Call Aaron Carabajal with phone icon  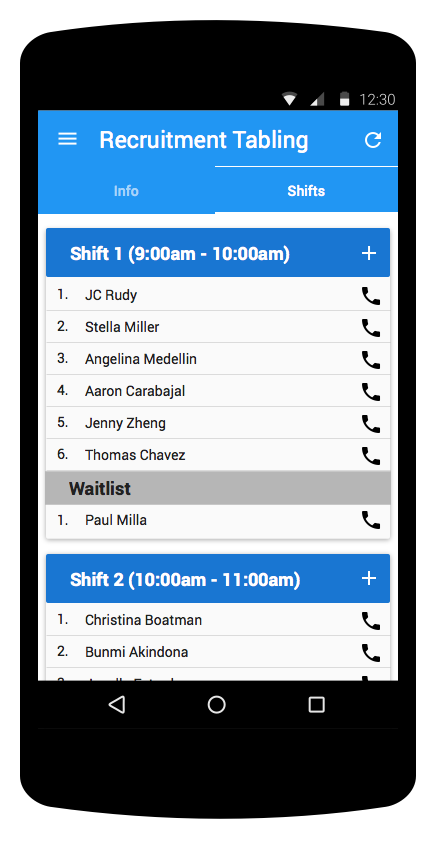pyautogui.click(x=370, y=392)
